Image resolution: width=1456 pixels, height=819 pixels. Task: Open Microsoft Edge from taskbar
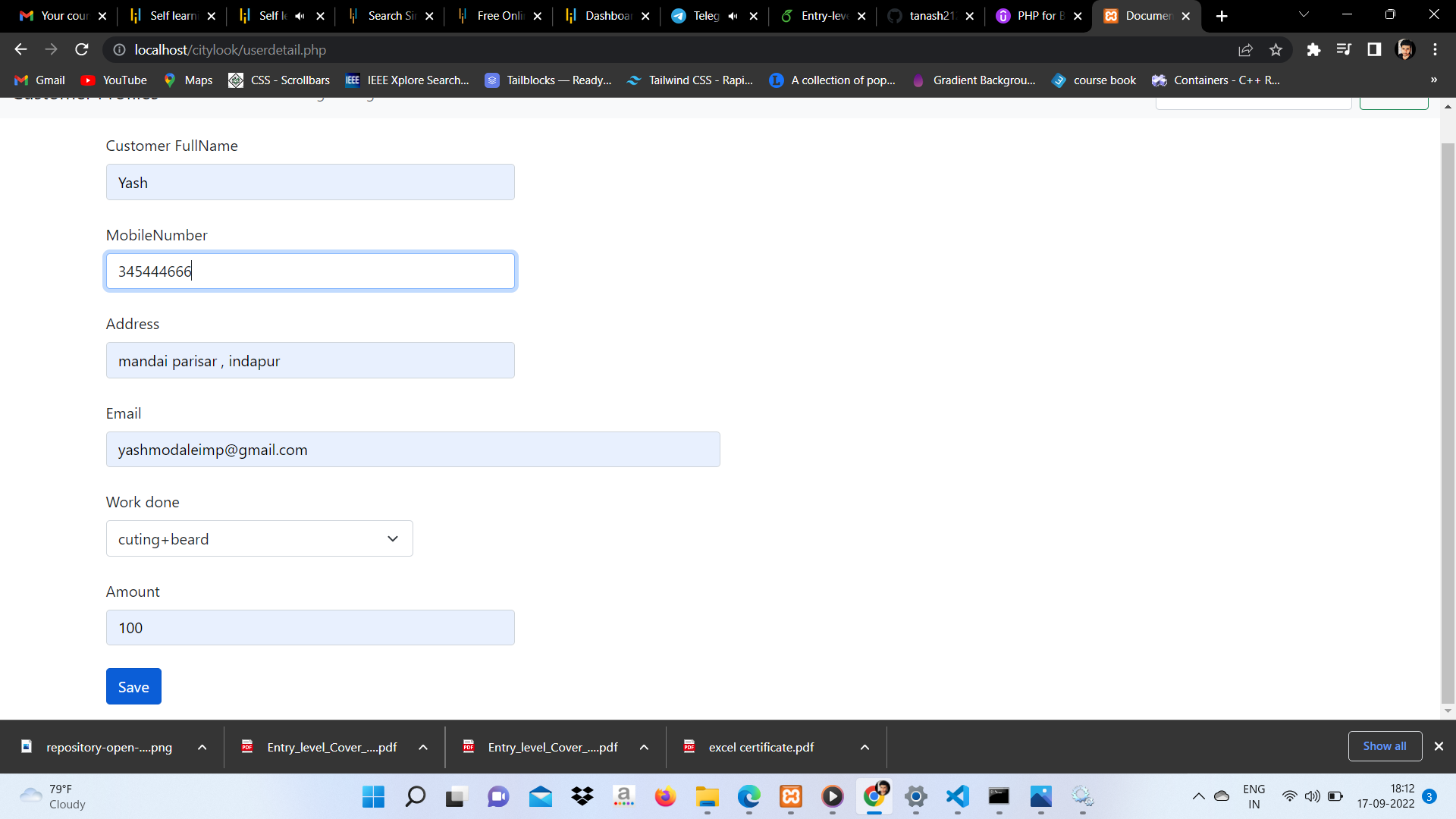coord(749,796)
